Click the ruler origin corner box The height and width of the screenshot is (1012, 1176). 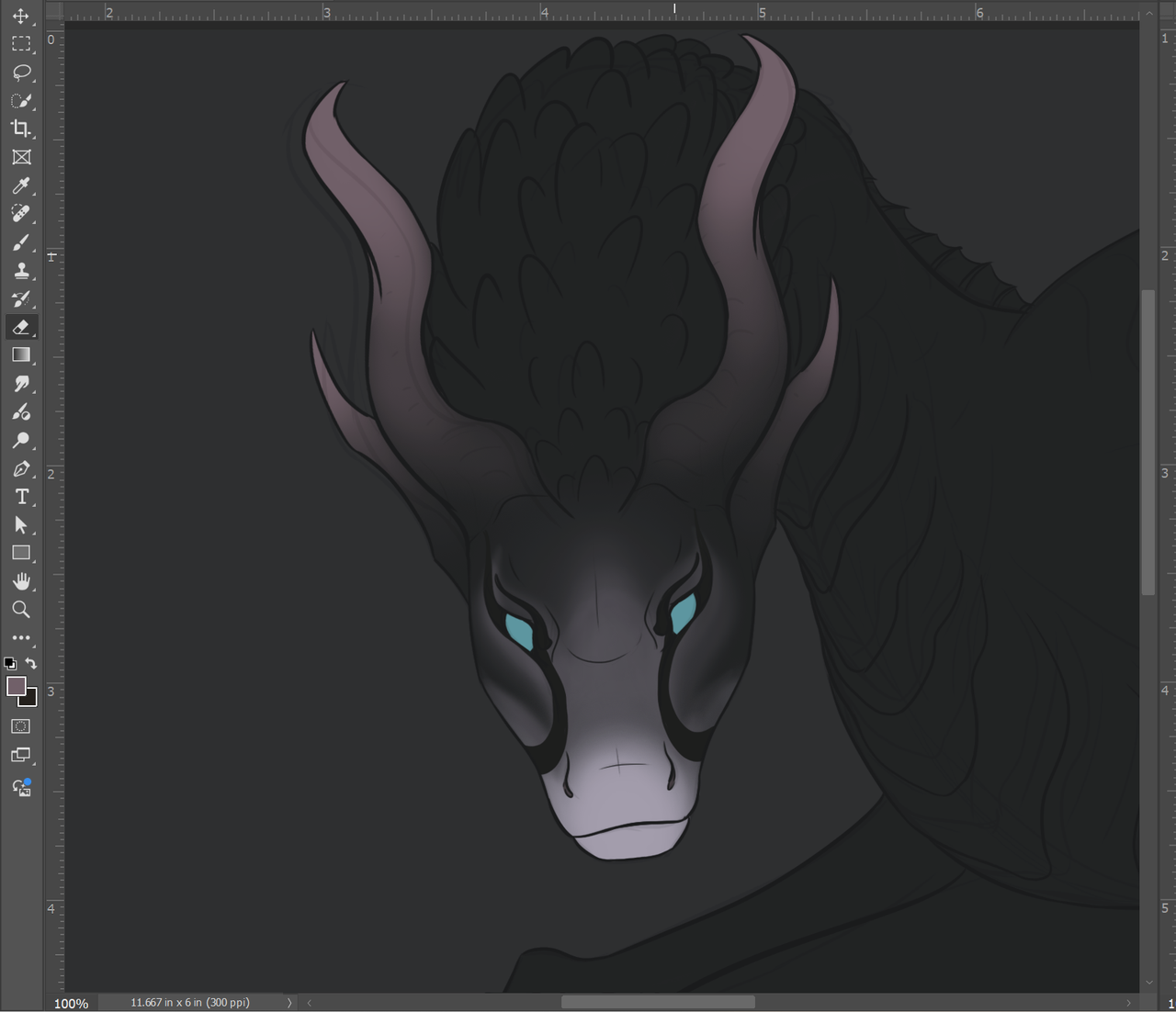54,11
